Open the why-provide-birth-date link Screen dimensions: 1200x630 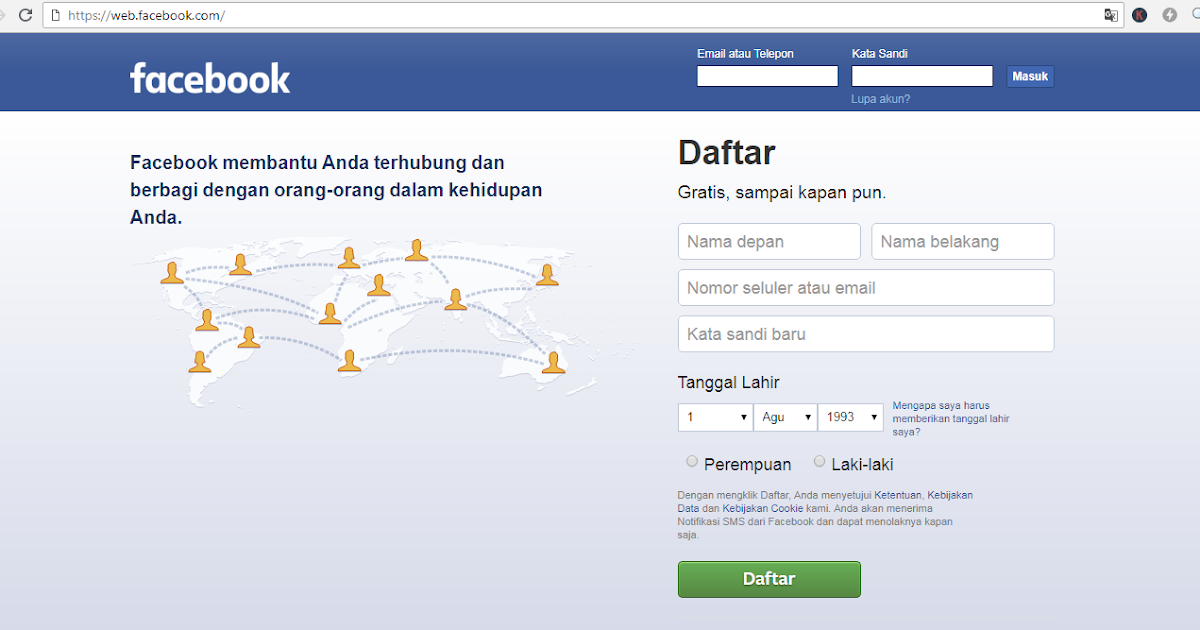pos(951,418)
